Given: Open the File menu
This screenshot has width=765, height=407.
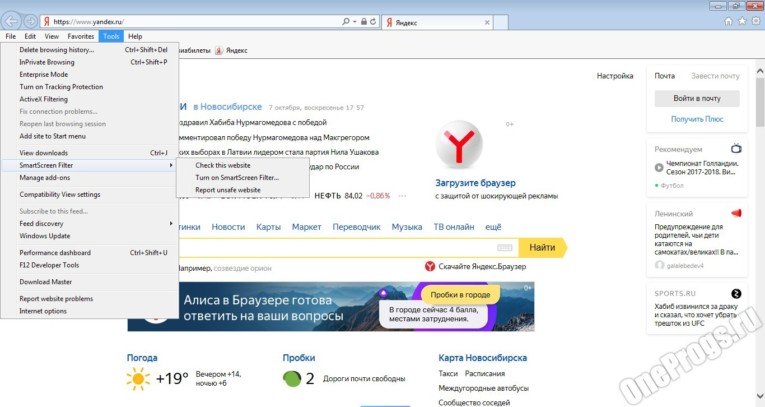Looking at the screenshot, I should point(11,36).
